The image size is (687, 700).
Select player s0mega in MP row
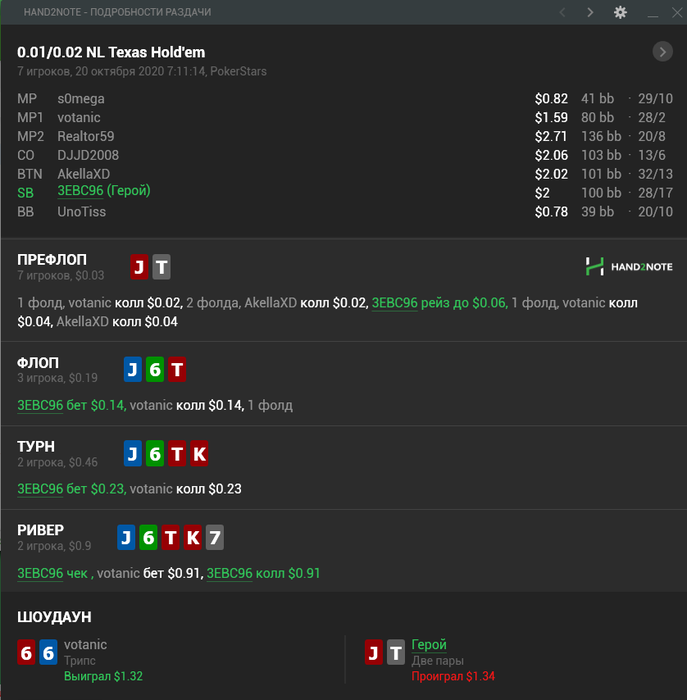pyautogui.click(x=81, y=98)
